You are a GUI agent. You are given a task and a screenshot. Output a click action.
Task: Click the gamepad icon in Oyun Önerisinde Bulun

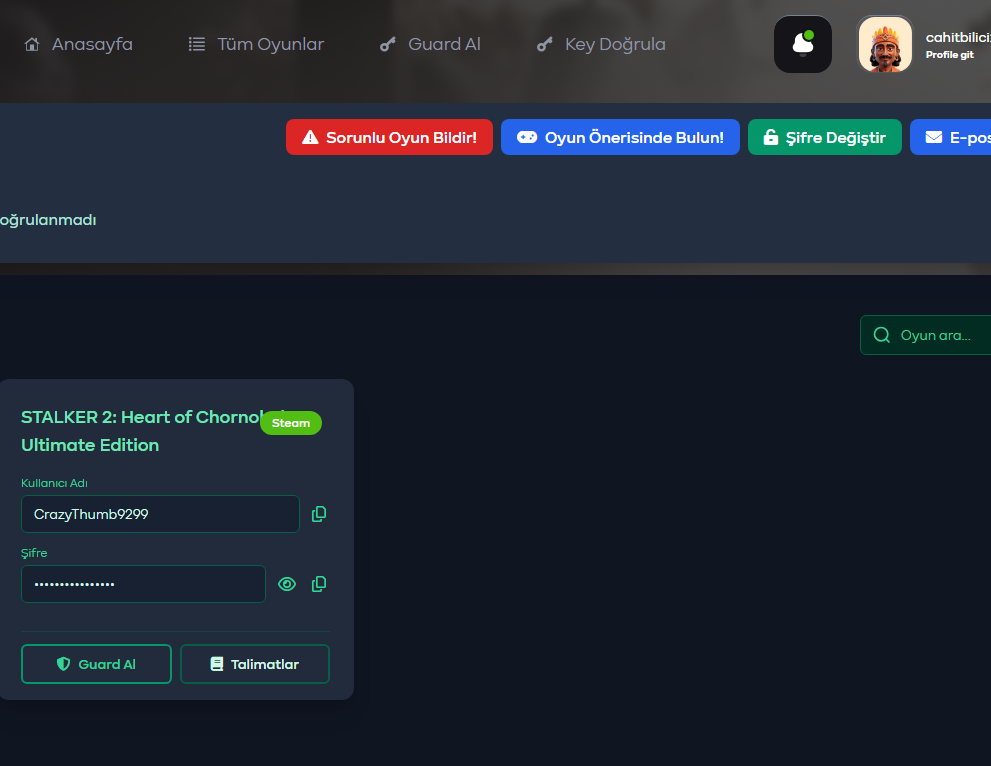point(527,137)
